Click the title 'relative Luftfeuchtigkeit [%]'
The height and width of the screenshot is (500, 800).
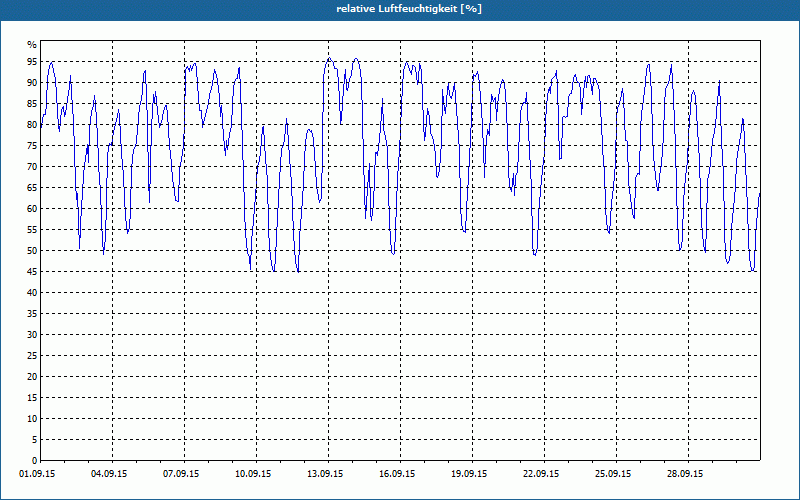(409, 9)
